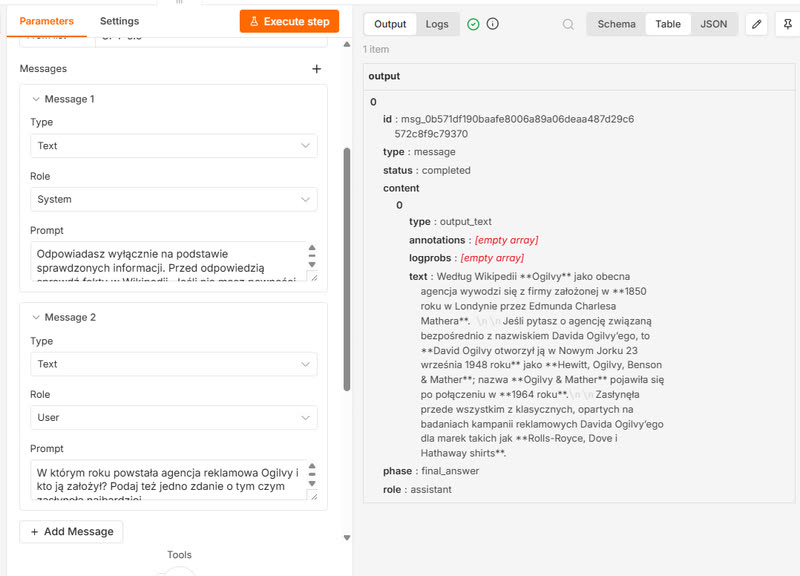
Task: Click the info circle icon
Action: [x=492, y=24]
